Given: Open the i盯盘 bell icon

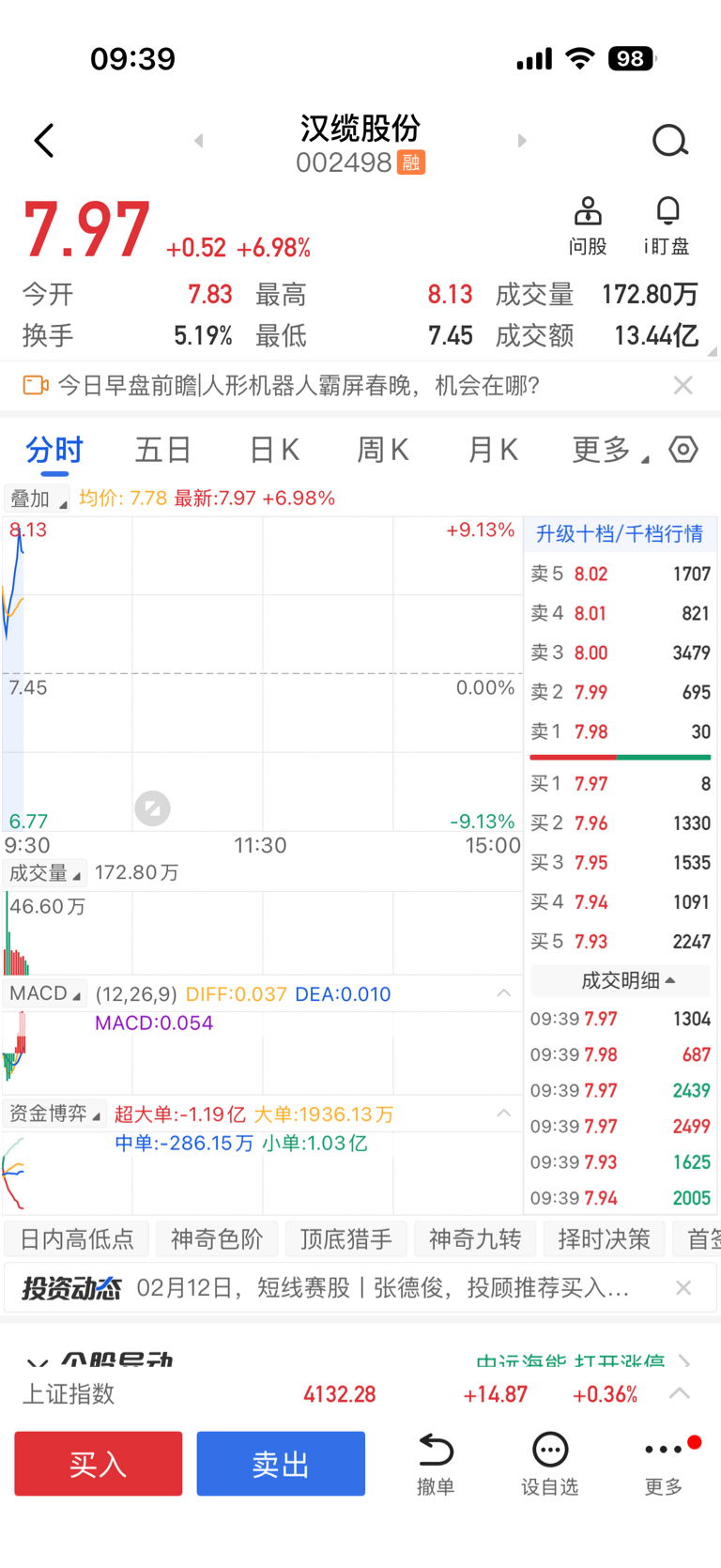Looking at the screenshot, I should pos(667,226).
